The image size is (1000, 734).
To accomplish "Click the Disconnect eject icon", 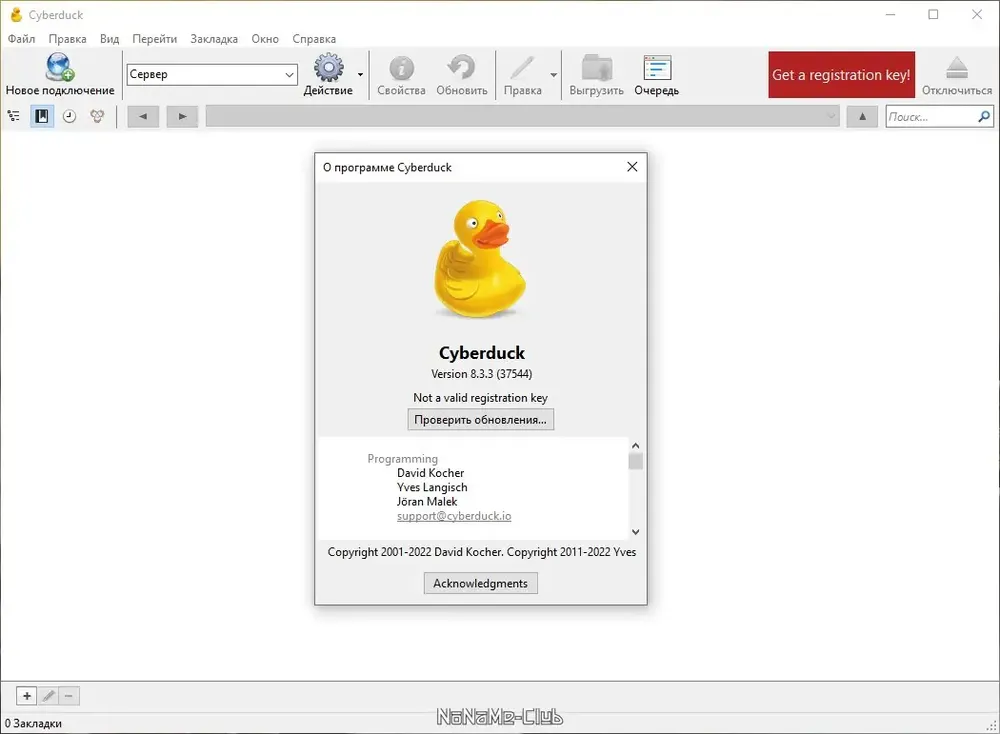I will point(957,68).
